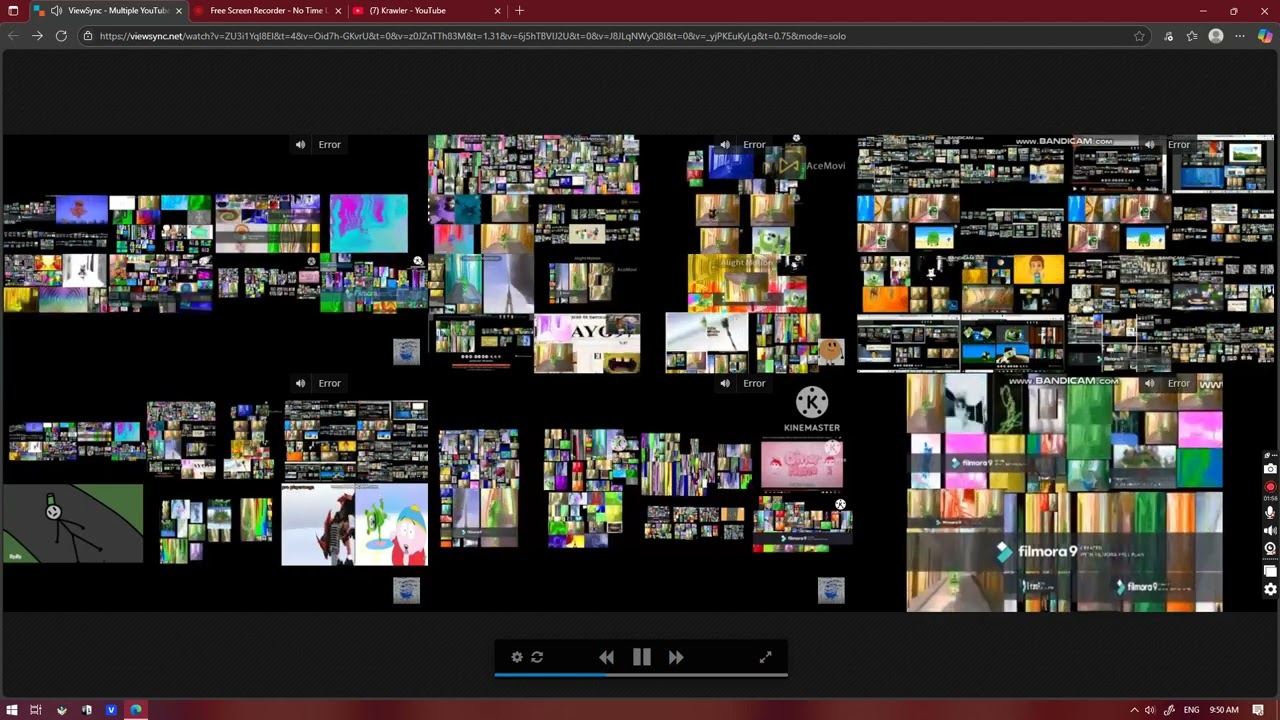Open the browser profile avatar
Image resolution: width=1280 pixels, height=720 pixels.
(x=1216, y=36)
